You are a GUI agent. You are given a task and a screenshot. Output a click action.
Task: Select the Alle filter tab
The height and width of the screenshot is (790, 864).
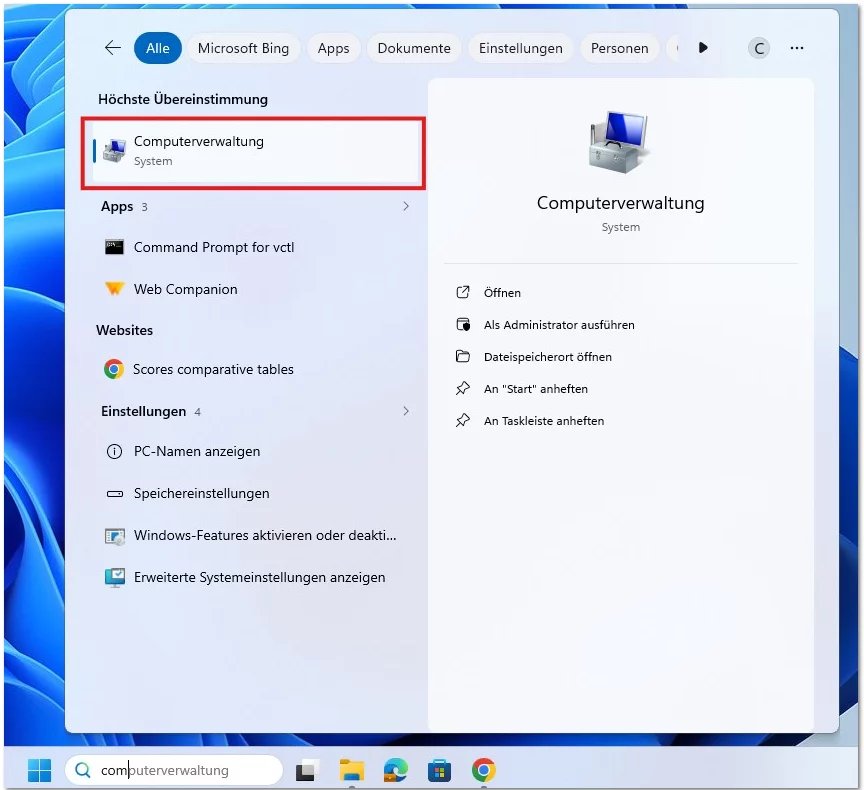[x=158, y=48]
